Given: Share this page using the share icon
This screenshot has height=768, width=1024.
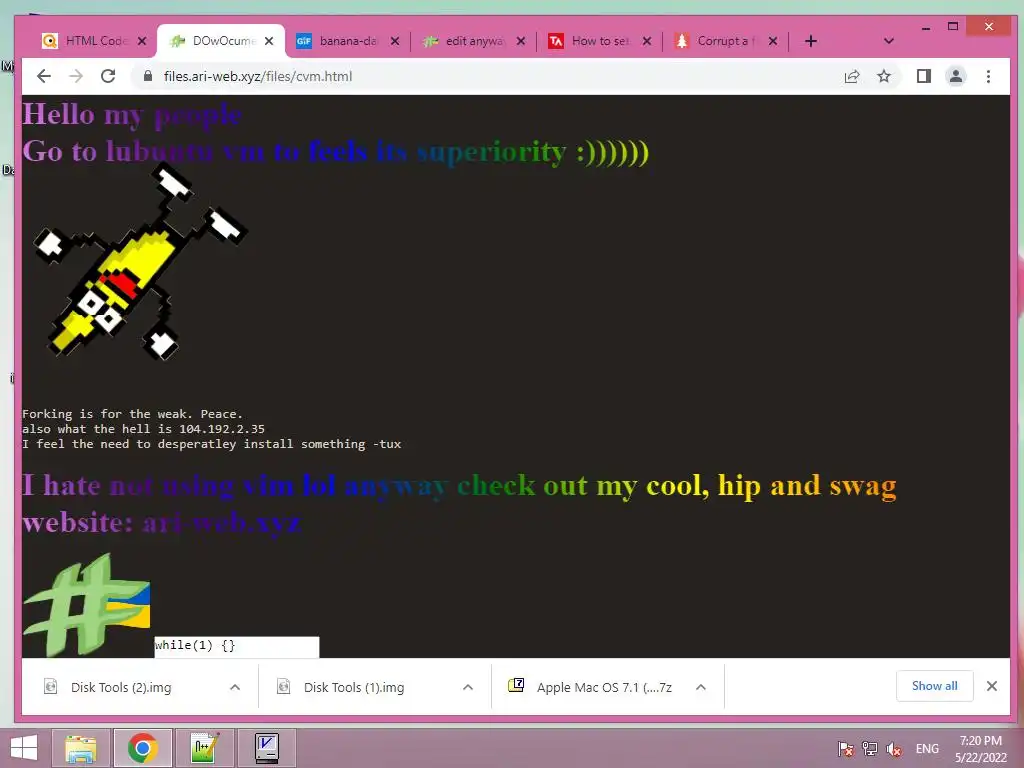Looking at the screenshot, I should pyautogui.click(x=852, y=76).
